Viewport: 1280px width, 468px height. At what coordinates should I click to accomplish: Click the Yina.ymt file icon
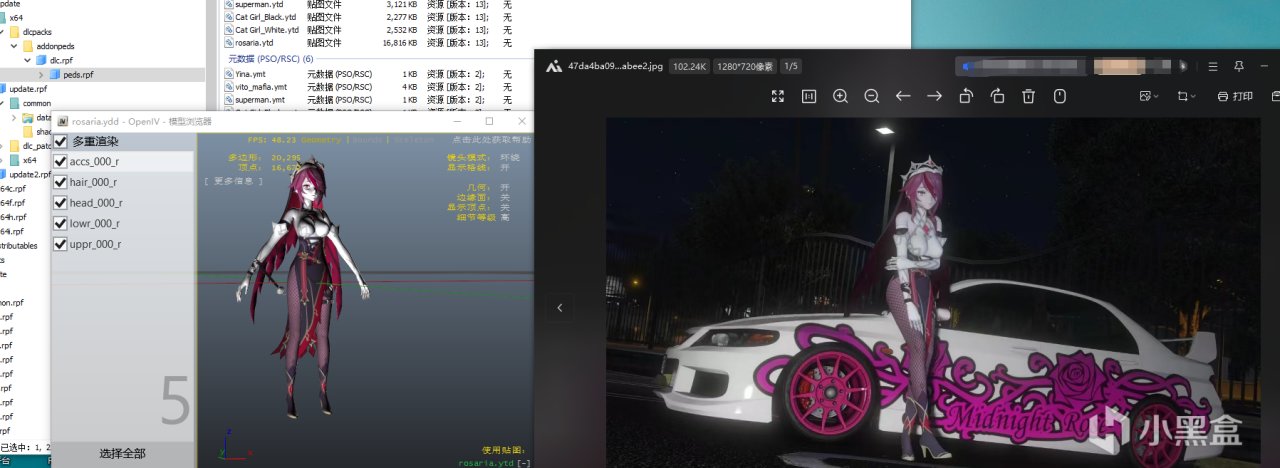click(230, 74)
